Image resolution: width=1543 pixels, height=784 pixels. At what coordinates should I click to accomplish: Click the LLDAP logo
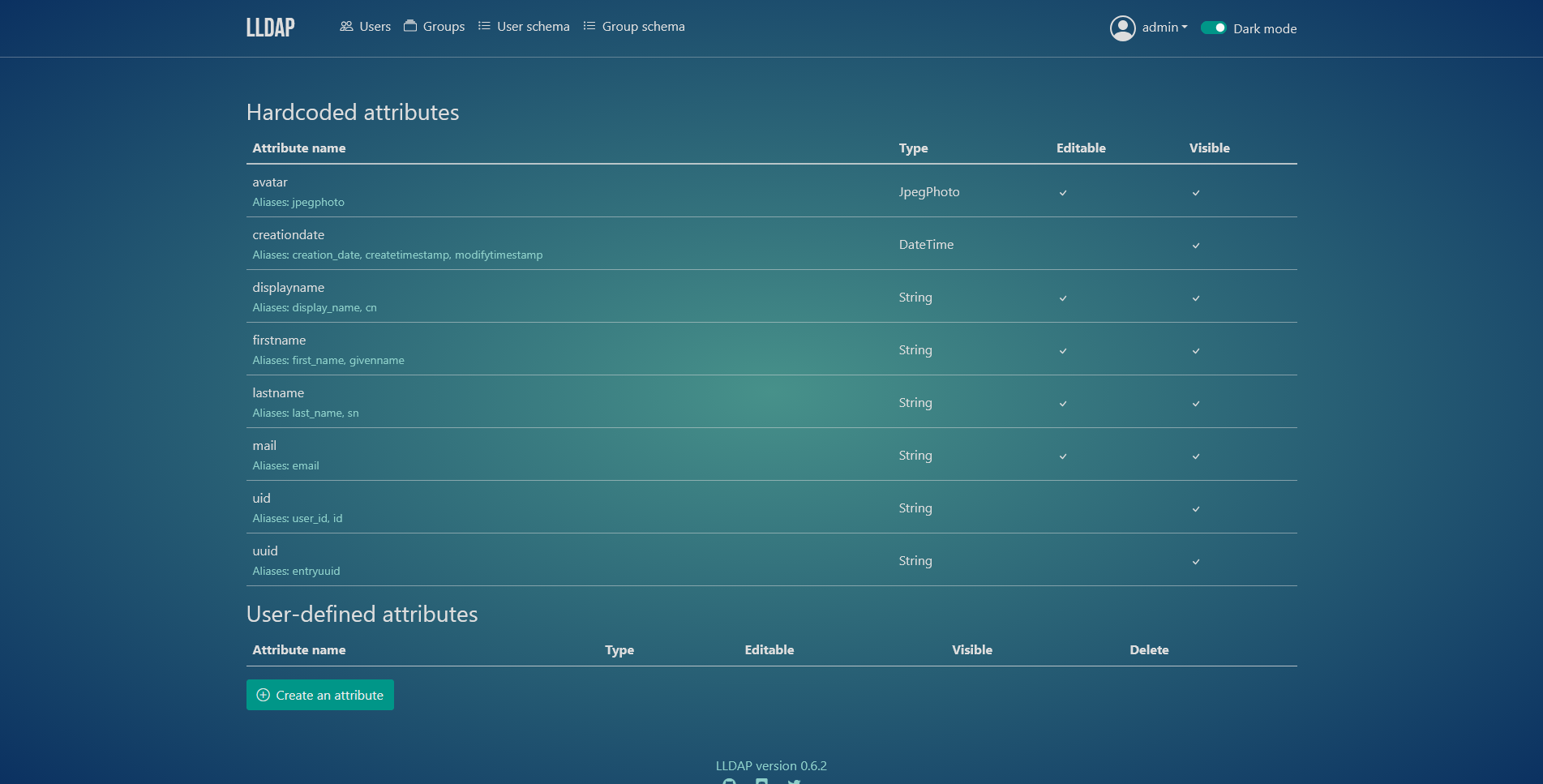coord(270,28)
